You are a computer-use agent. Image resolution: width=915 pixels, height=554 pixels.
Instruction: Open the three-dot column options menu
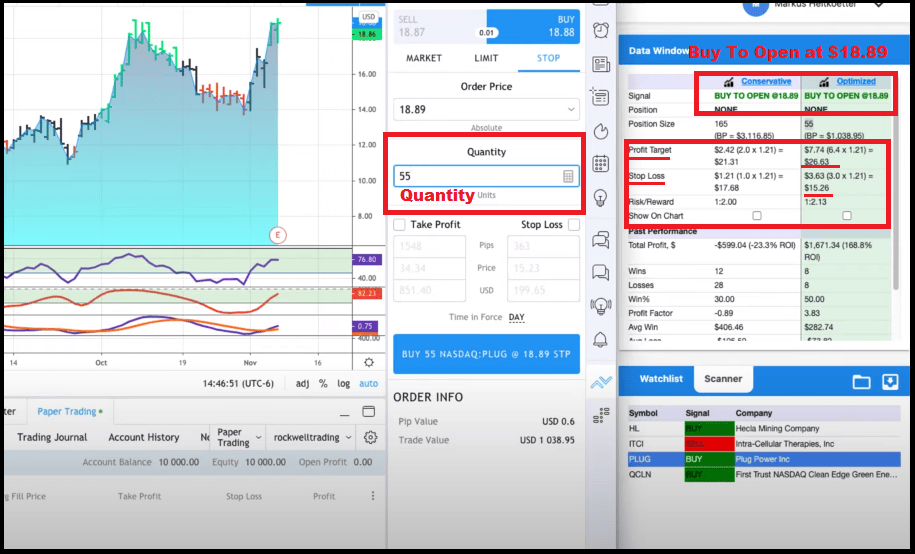click(373, 496)
